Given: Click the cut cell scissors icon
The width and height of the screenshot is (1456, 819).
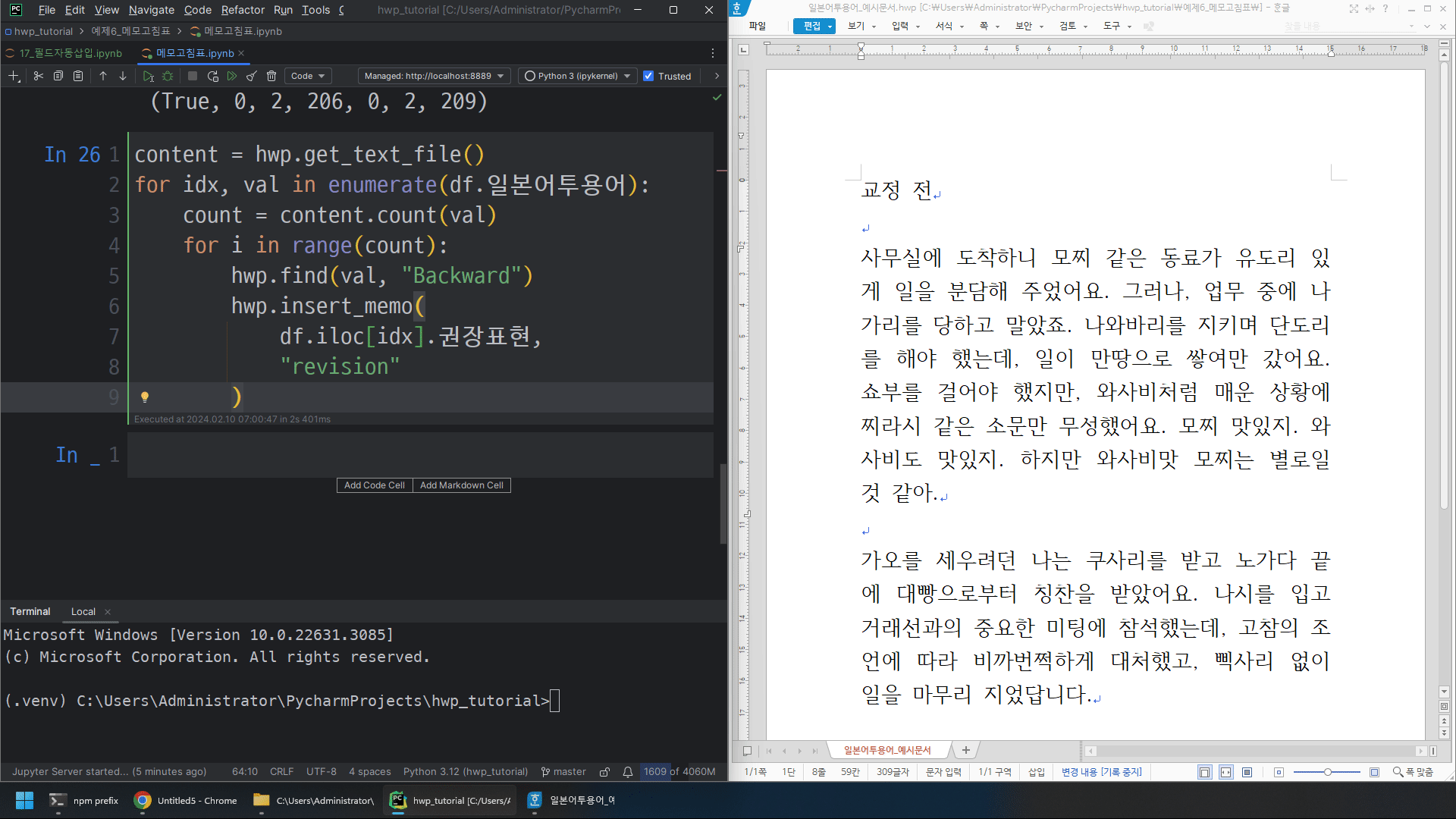Looking at the screenshot, I should click(x=38, y=76).
